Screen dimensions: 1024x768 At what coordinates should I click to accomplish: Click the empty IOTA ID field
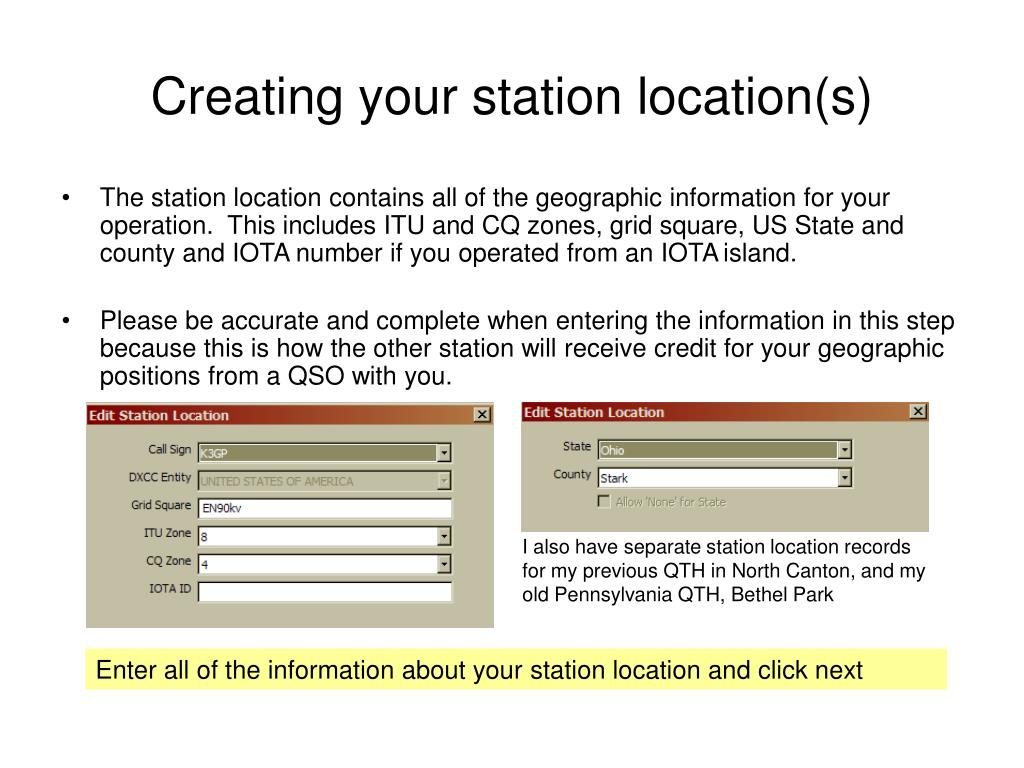pos(325,592)
